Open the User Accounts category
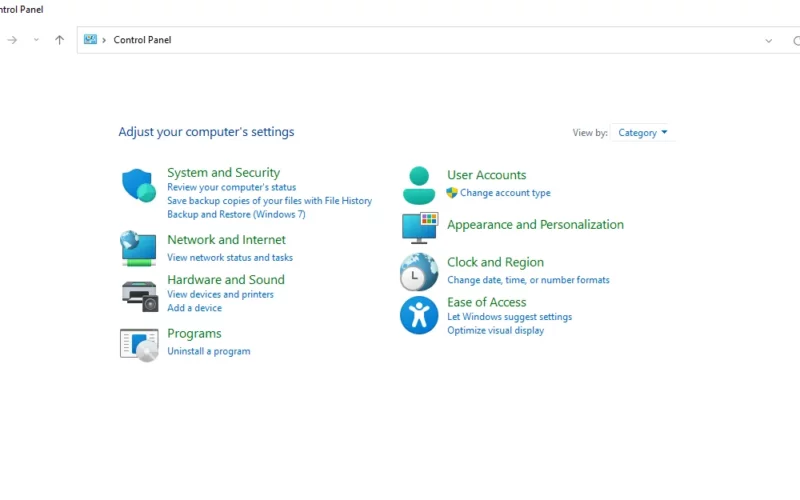 [487, 175]
